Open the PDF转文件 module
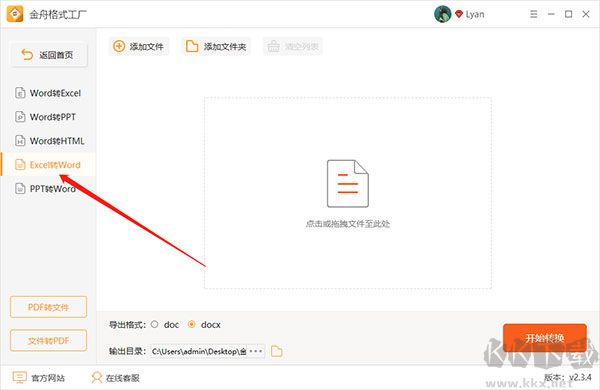The width and height of the screenshot is (600, 390). click(49, 307)
